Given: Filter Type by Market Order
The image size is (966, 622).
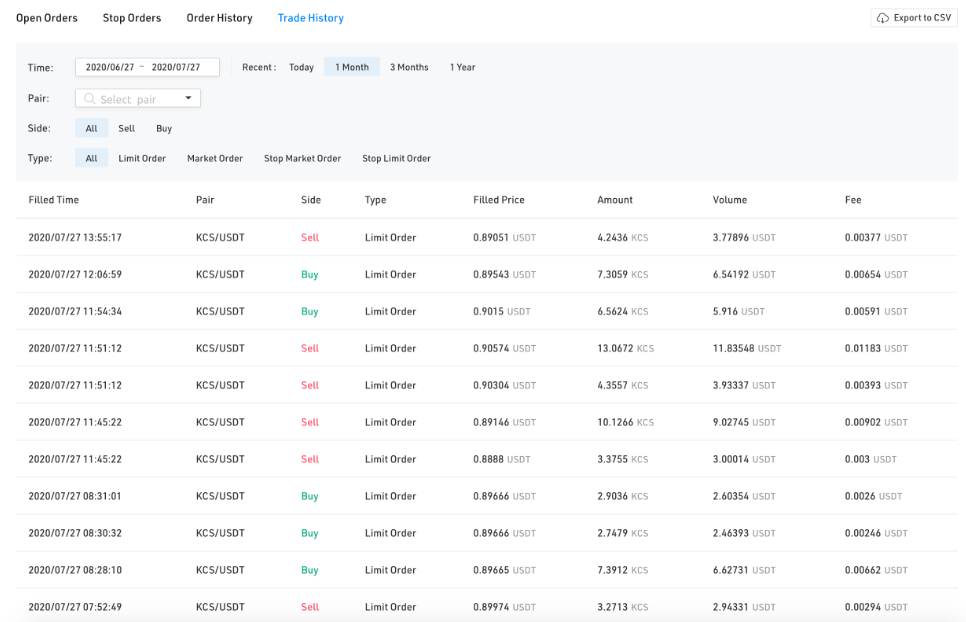Looking at the screenshot, I should pos(215,158).
